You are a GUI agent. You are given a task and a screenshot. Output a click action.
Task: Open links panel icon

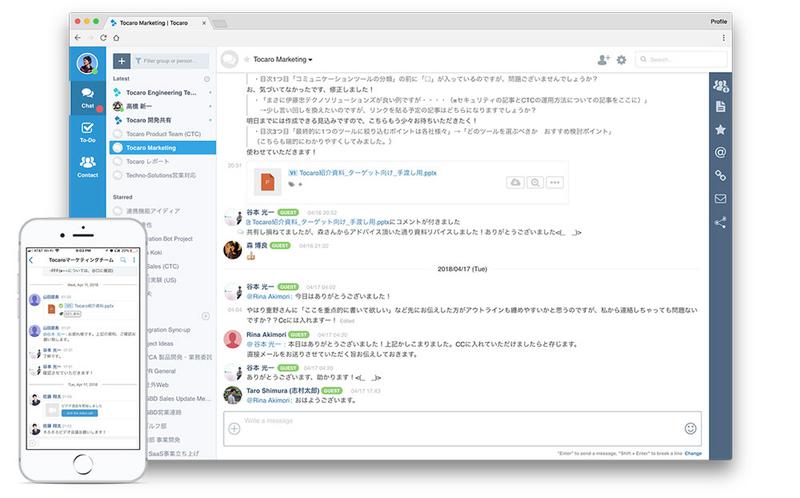pyautogui.click(x=720, y=176)
